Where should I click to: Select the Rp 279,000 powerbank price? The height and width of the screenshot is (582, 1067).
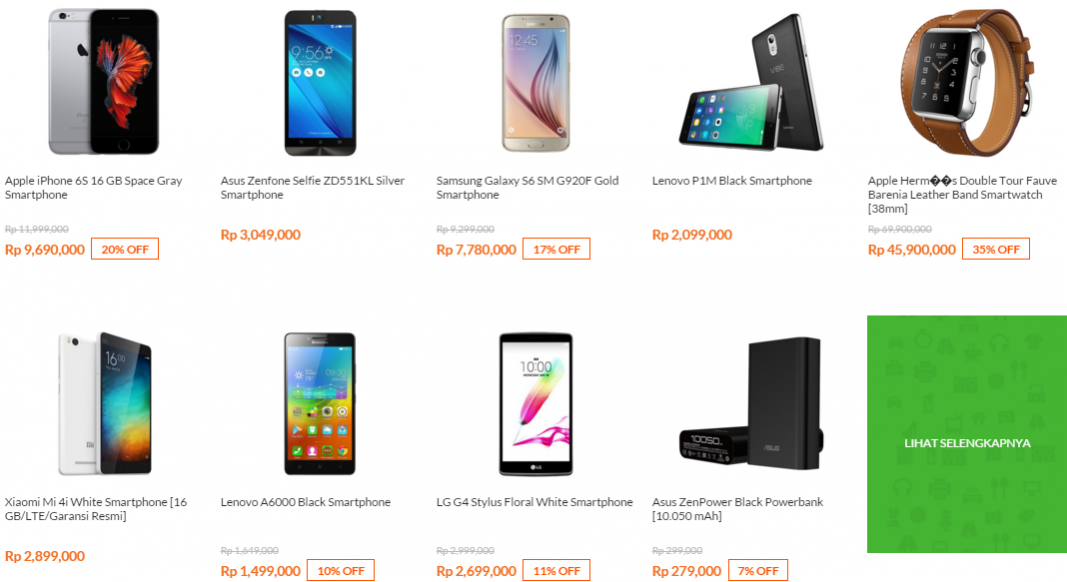coord(686,571)
